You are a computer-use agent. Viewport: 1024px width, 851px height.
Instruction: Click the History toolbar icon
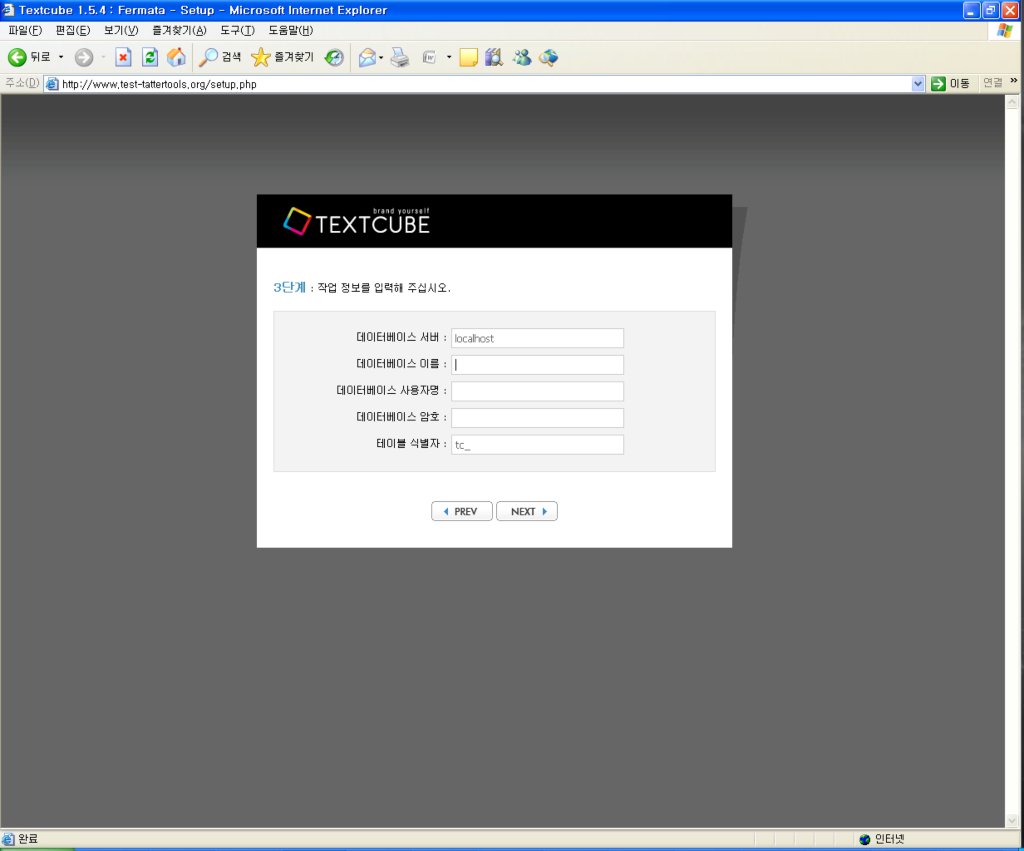click(334, 57)
